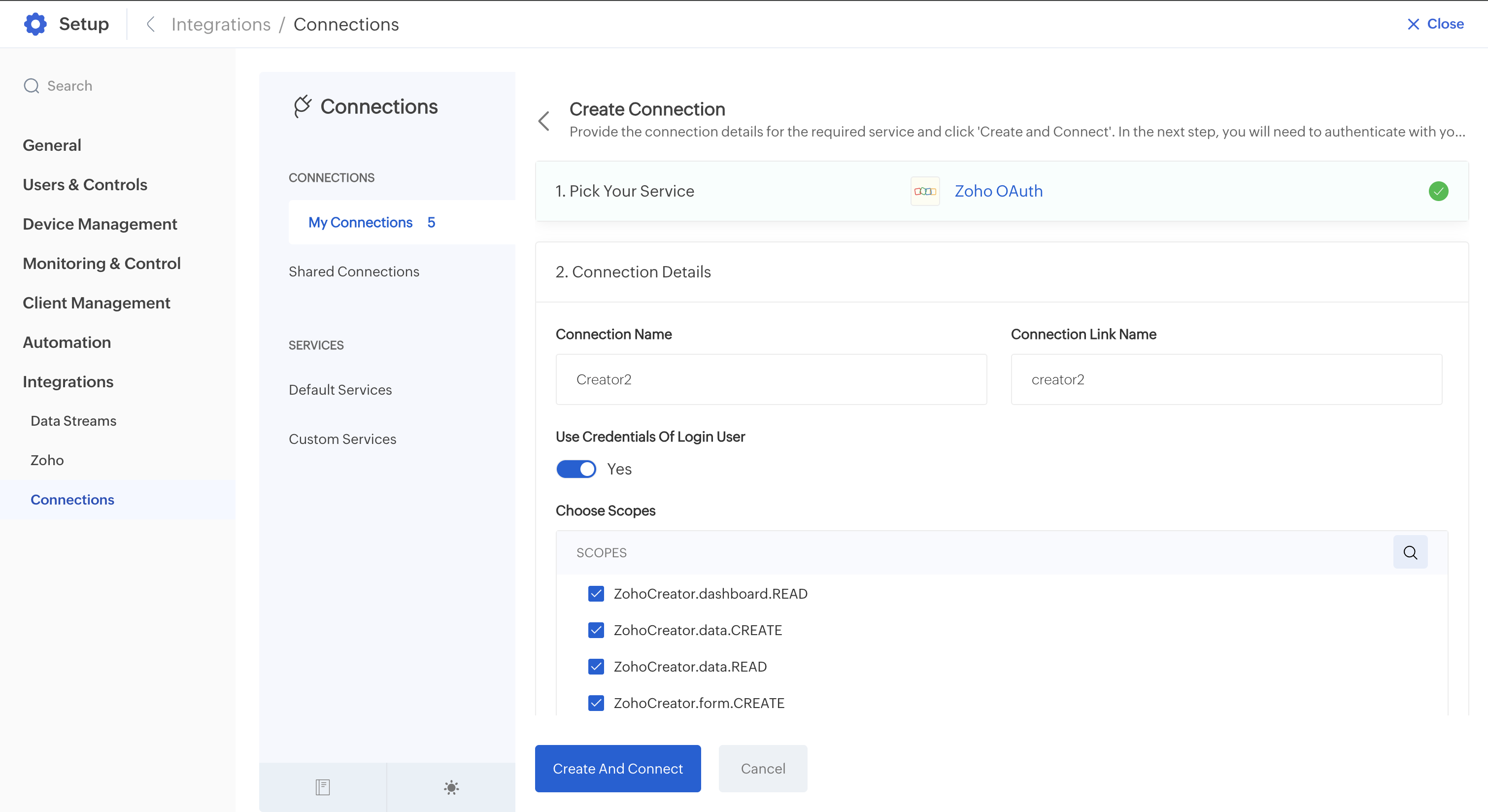Click the document panel icon at bottom
Screen dimensions: 1488x812
pos(322,786)
